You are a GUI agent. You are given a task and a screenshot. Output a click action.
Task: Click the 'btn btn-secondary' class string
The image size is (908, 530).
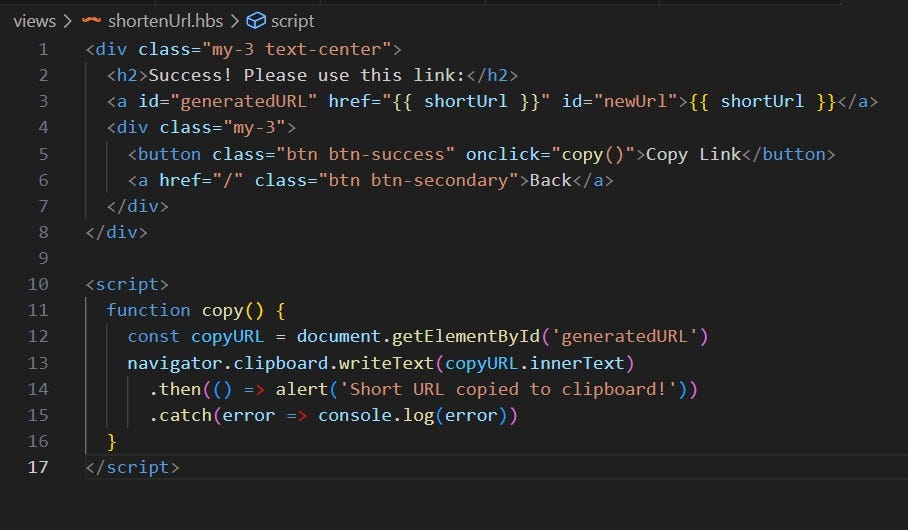pyautogui.click(x=418, y=181)
